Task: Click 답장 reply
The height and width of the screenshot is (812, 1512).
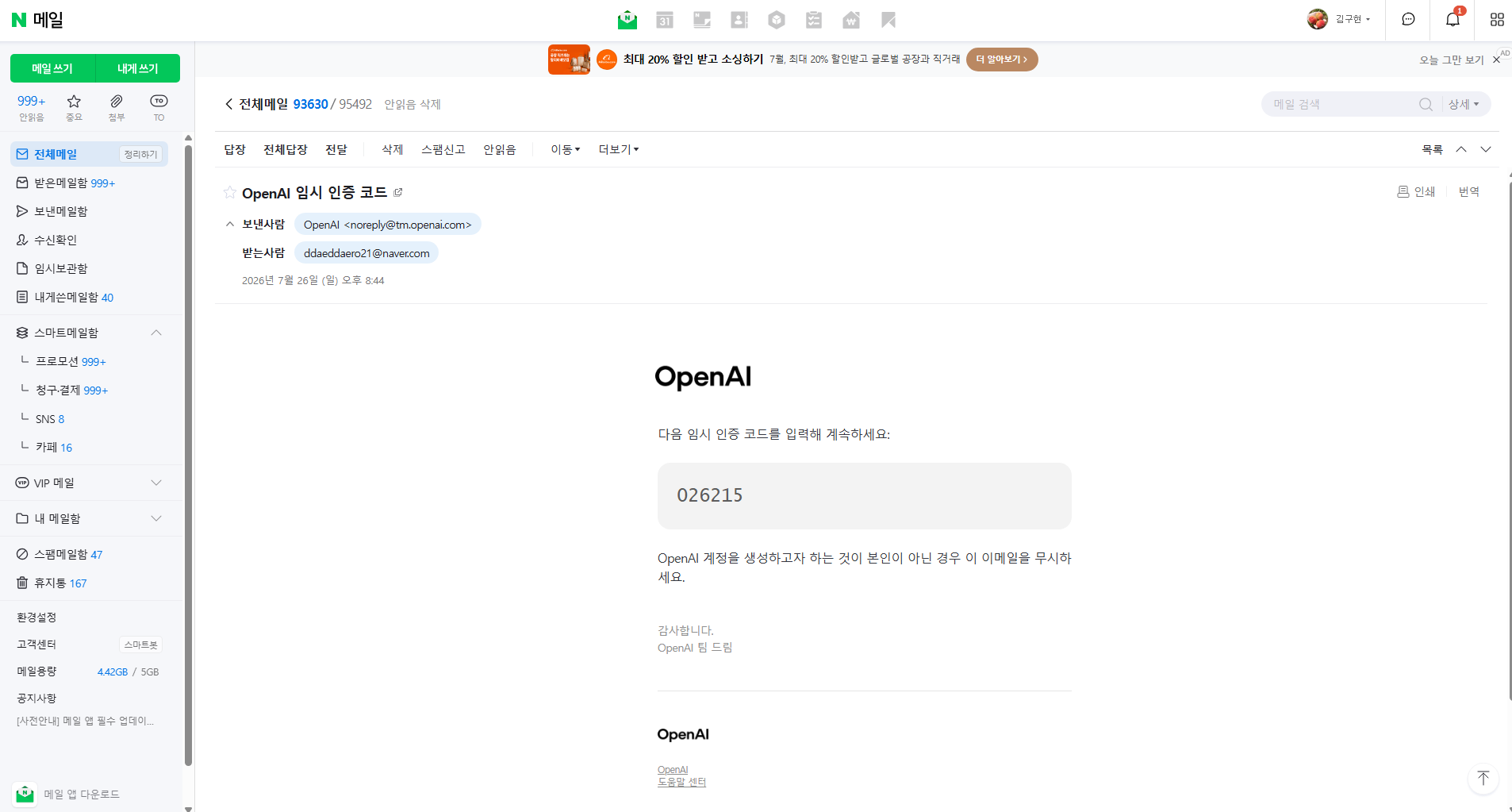Action: pos(235,149)
